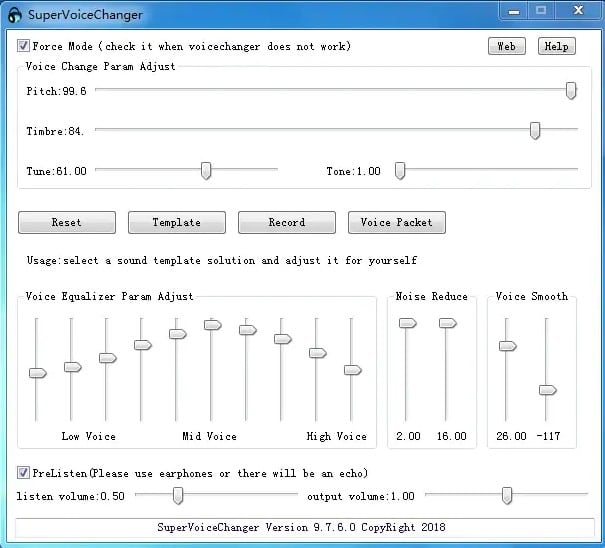Click the Voice Smooth -117 slider handle

point(548,390)
